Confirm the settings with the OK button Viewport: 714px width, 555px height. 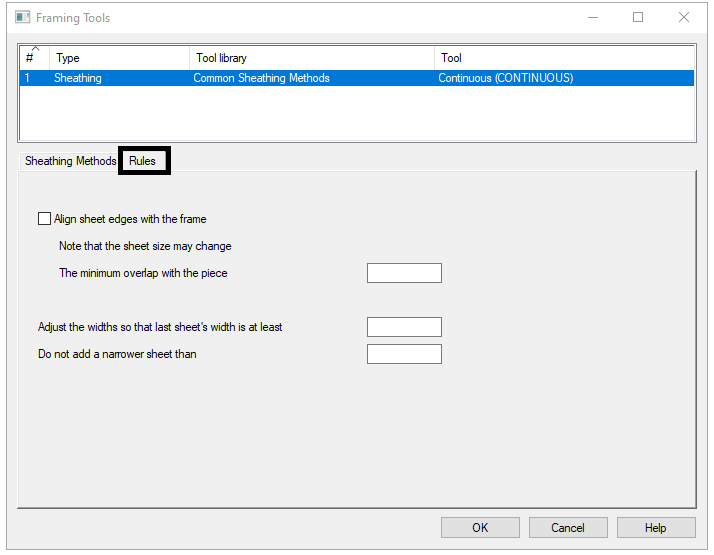coord(480,528)
